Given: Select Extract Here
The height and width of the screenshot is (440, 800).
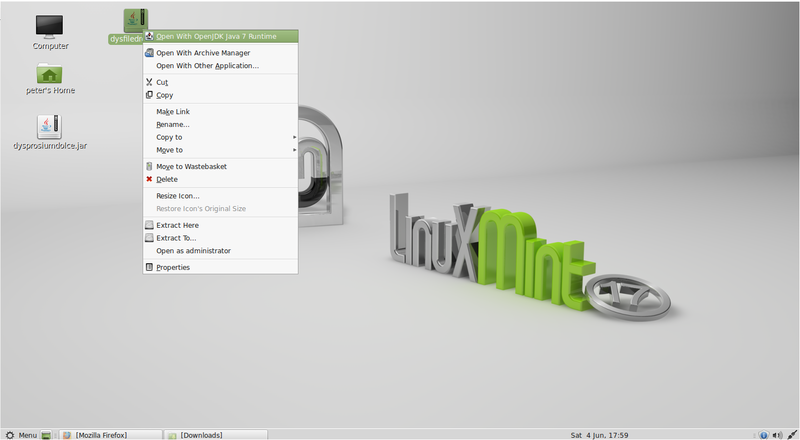Looking at the screenshot, I should (x=220, y=225).
